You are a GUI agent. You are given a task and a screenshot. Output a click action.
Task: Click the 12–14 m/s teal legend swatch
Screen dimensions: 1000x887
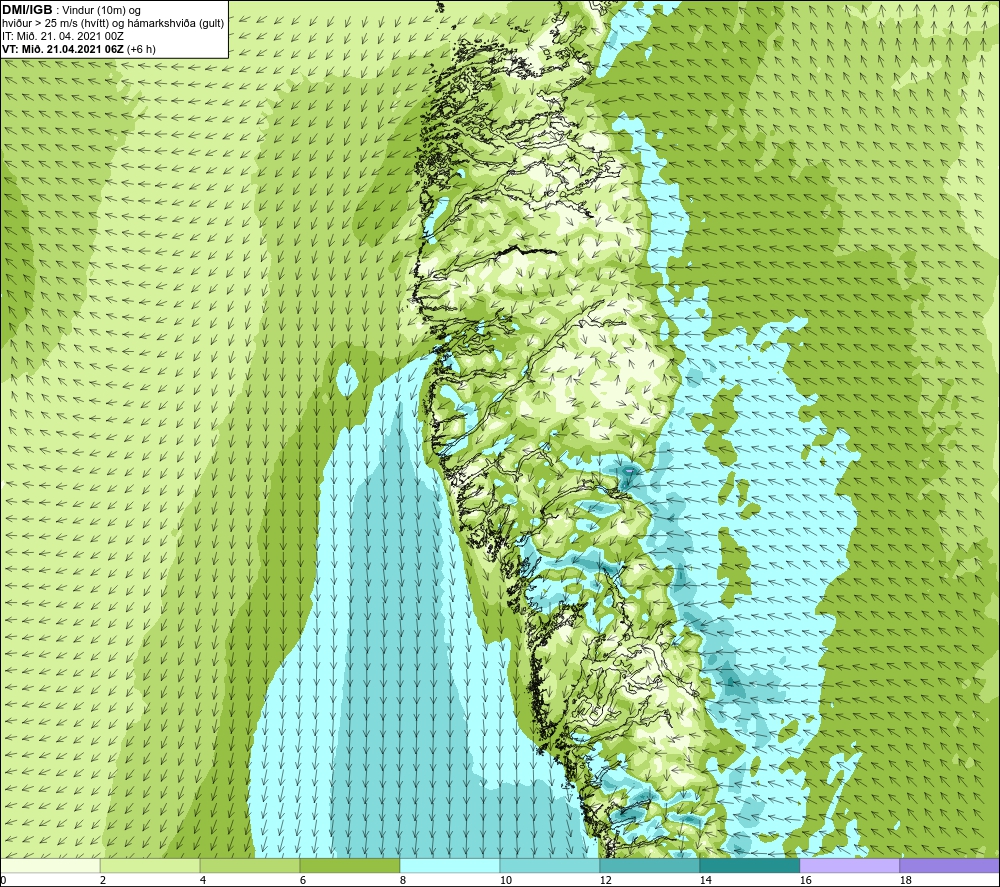click(649, 865)
